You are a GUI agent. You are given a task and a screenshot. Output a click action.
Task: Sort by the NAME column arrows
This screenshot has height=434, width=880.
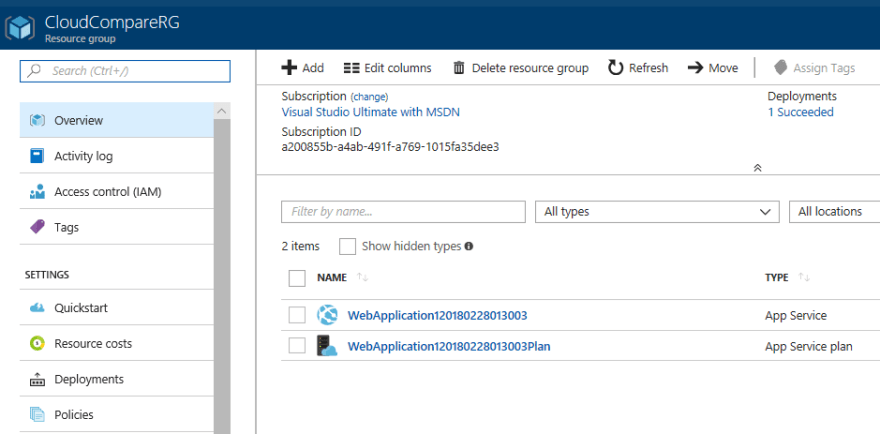[x=362, y=277]
